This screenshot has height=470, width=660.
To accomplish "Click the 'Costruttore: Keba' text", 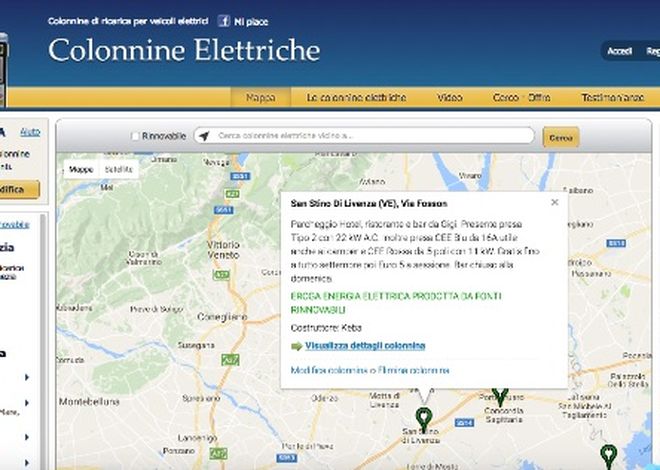I will tap(326, 327).
